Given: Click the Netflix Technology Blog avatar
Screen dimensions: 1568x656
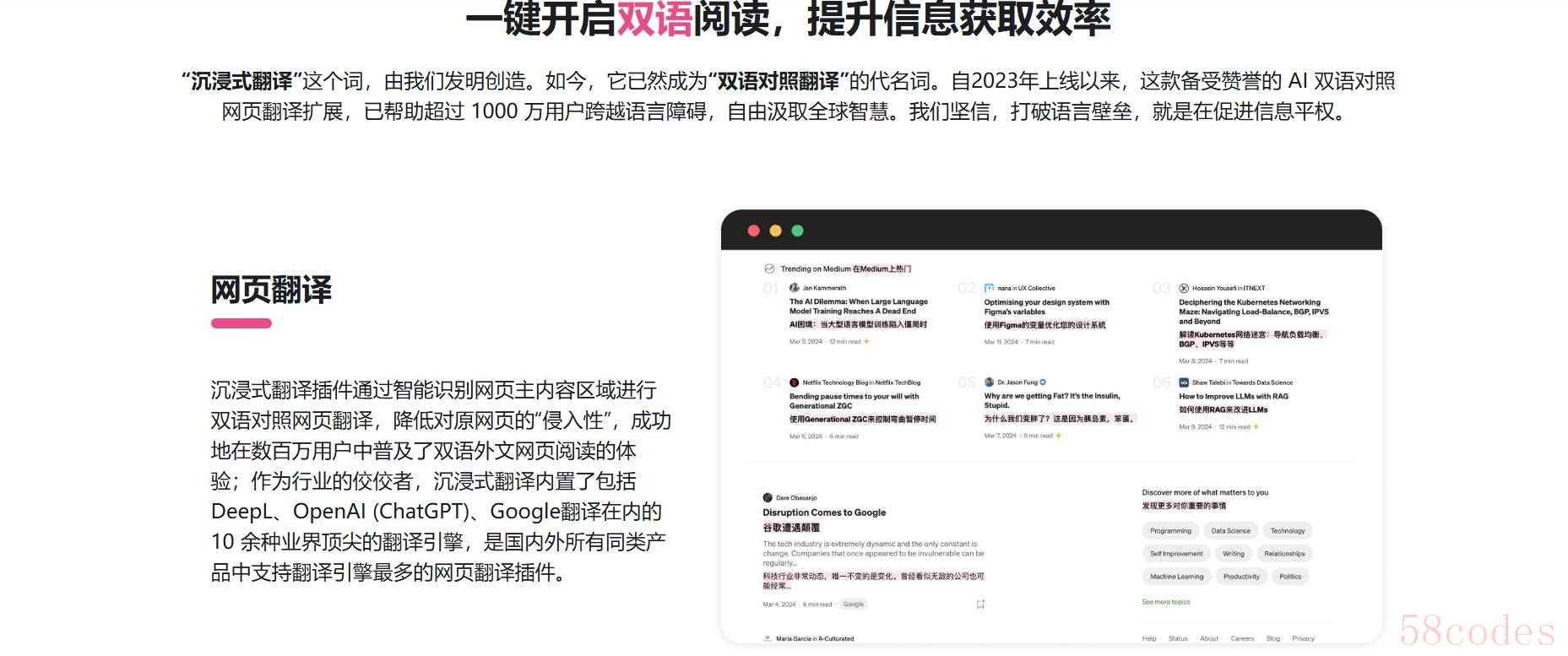Looking at the screenshot, I should [794, 382].
